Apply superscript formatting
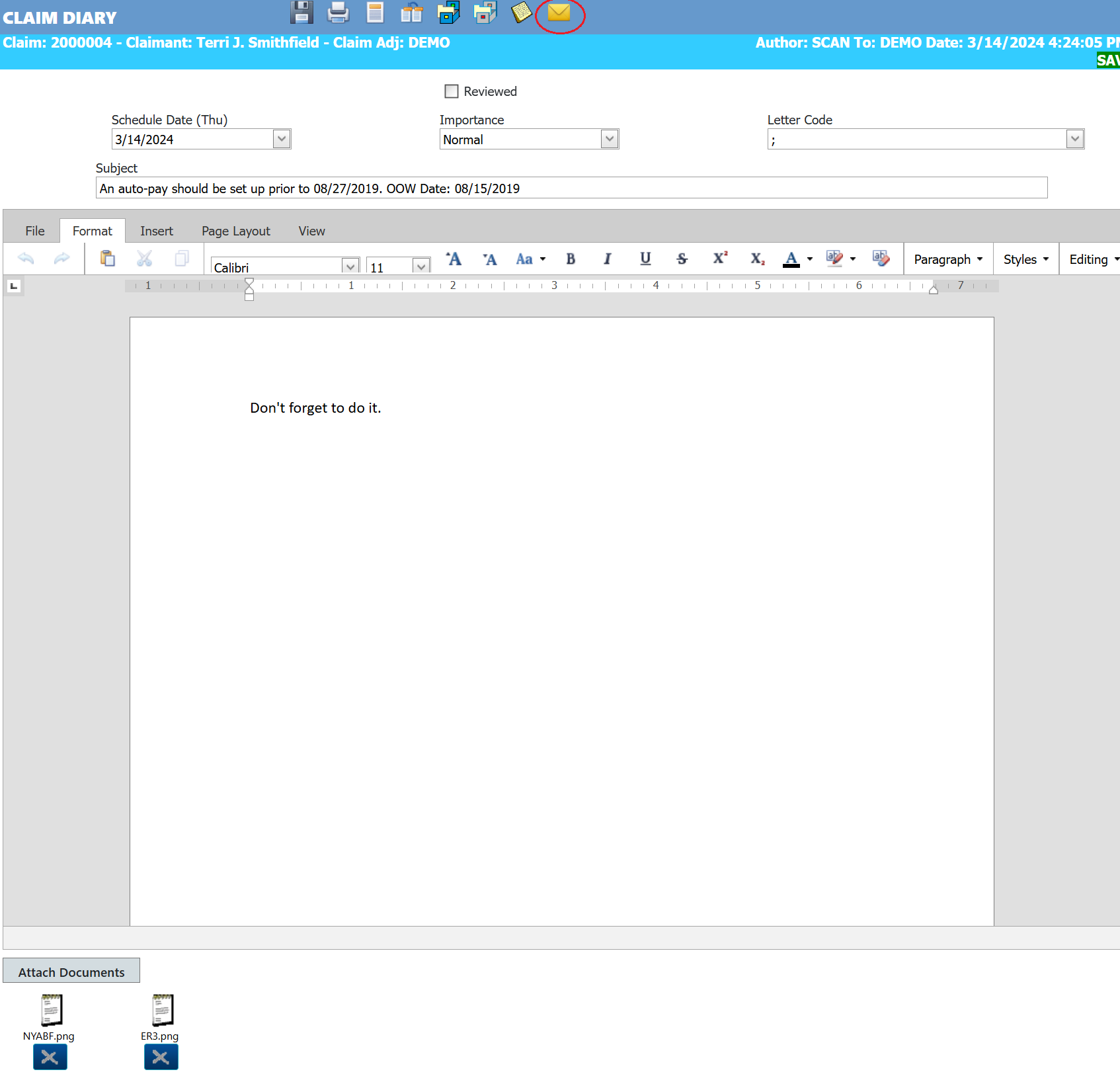1120x1082 pixels. (x=719, y=259)
